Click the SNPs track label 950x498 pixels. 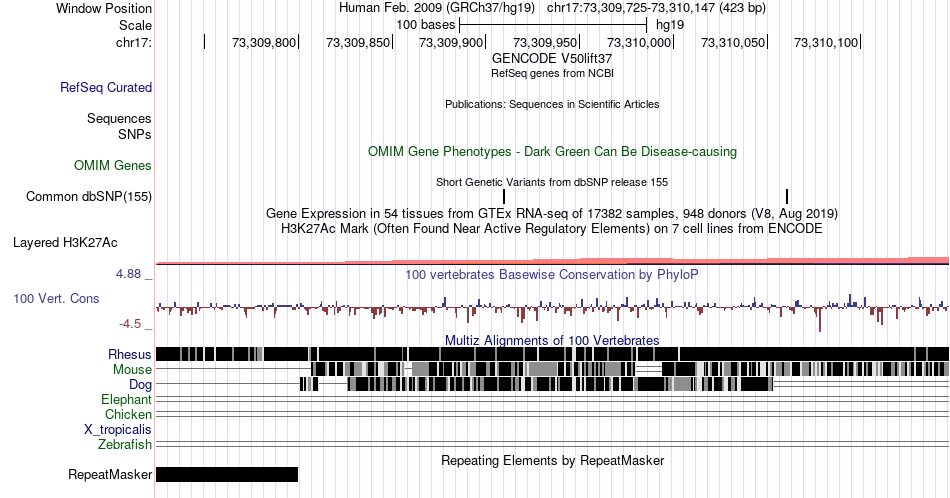coord(135,134)
